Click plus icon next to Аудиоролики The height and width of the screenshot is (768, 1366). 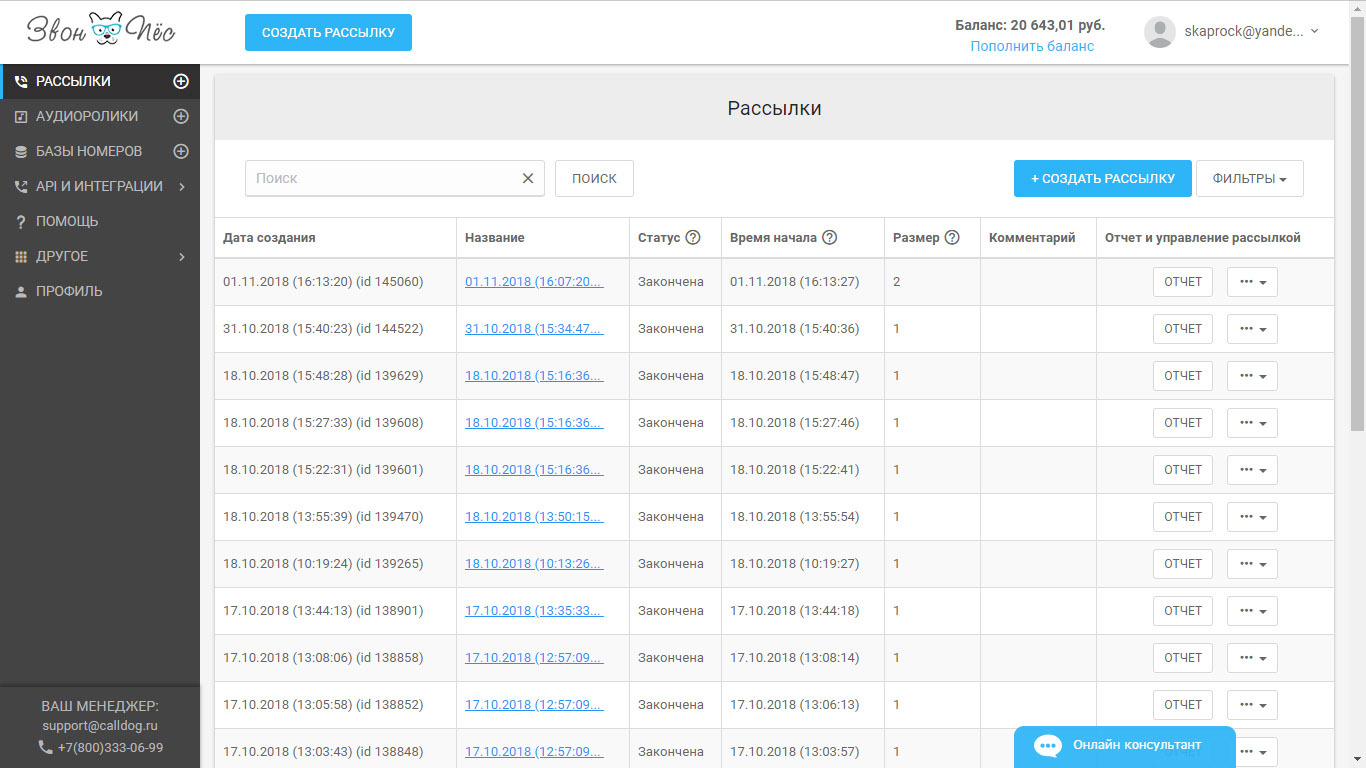(181, 117)
